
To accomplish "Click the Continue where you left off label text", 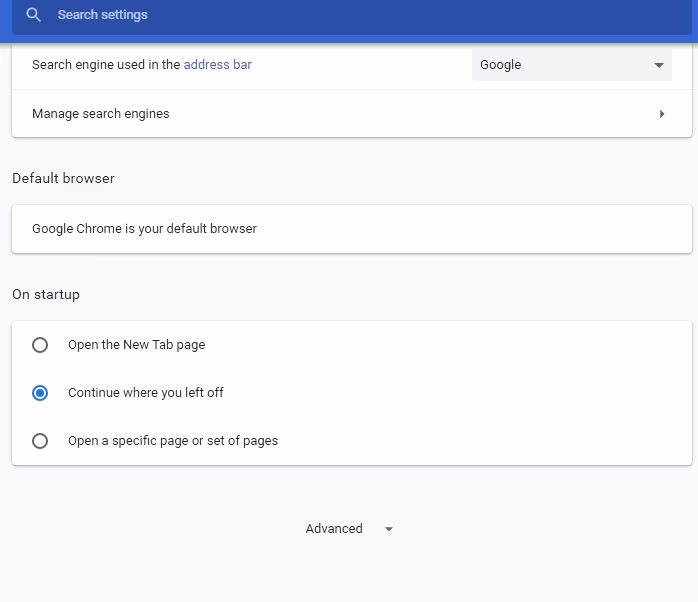I will [145, 393].
